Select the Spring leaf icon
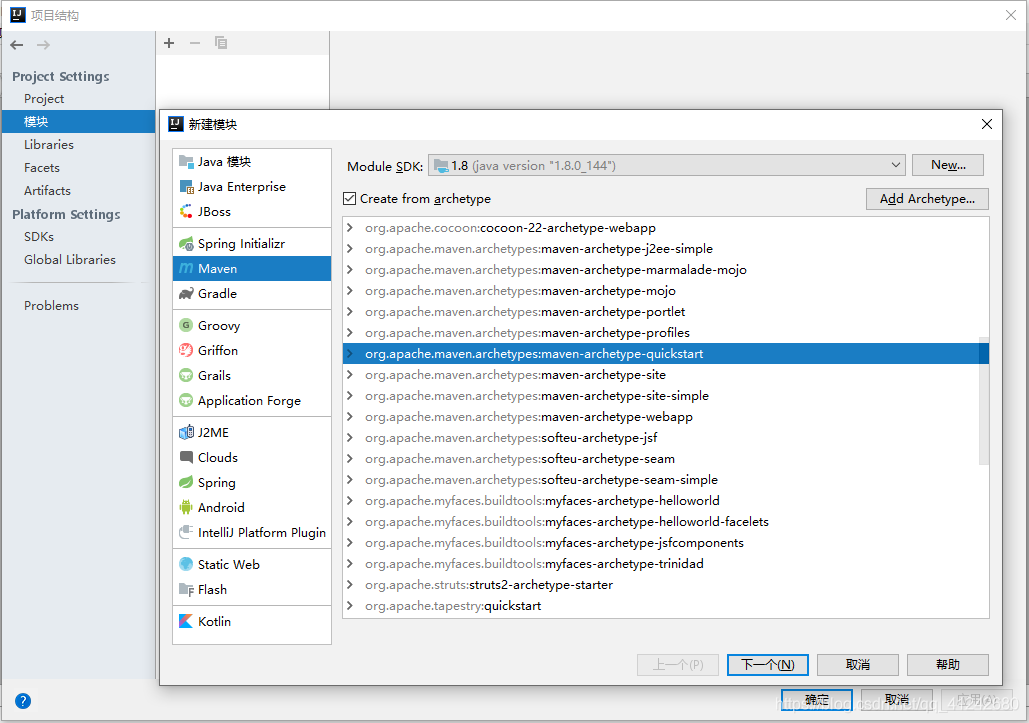 click(186, 482)
